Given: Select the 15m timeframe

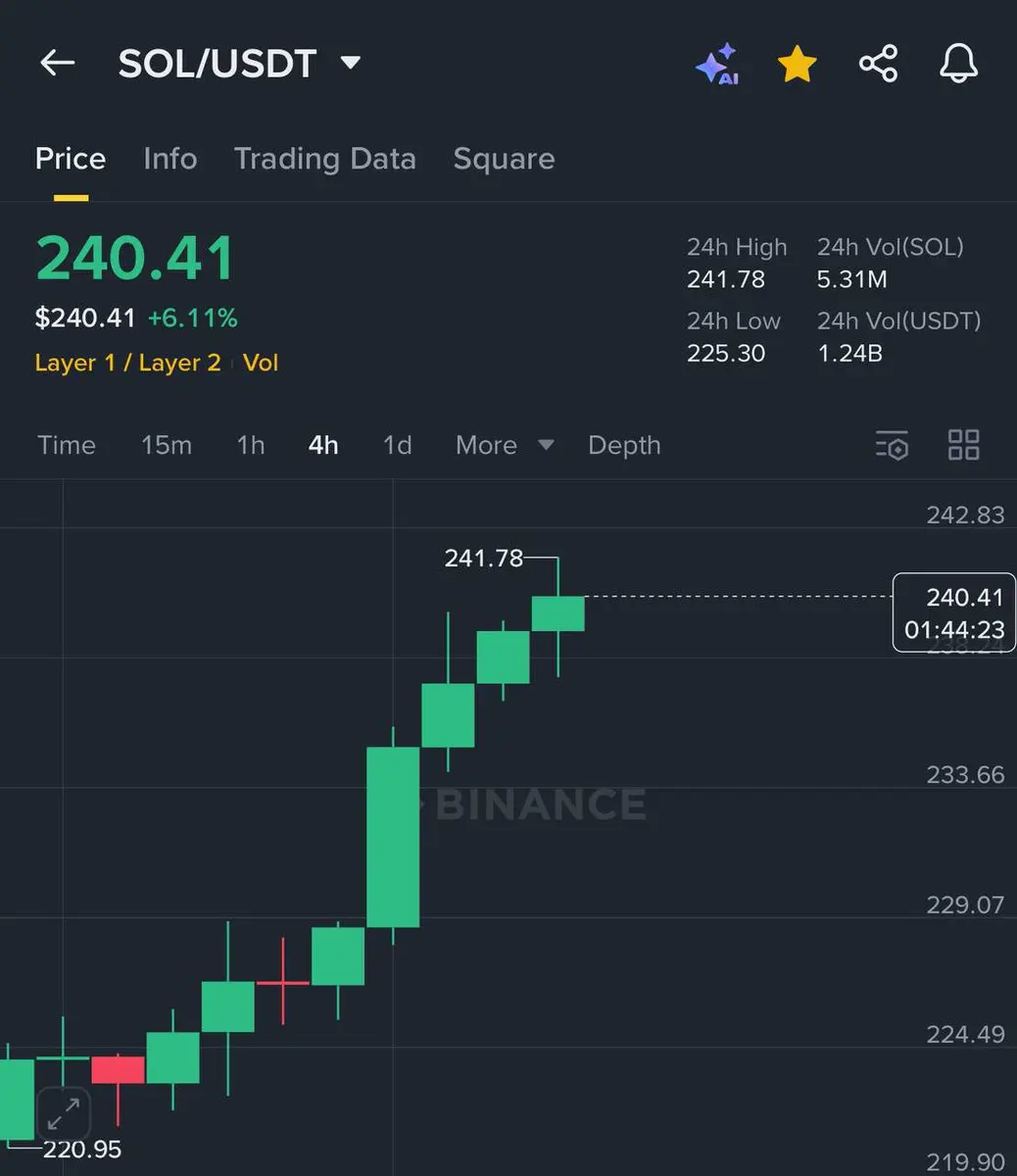Looking at the screenshot, I should 167,445.
